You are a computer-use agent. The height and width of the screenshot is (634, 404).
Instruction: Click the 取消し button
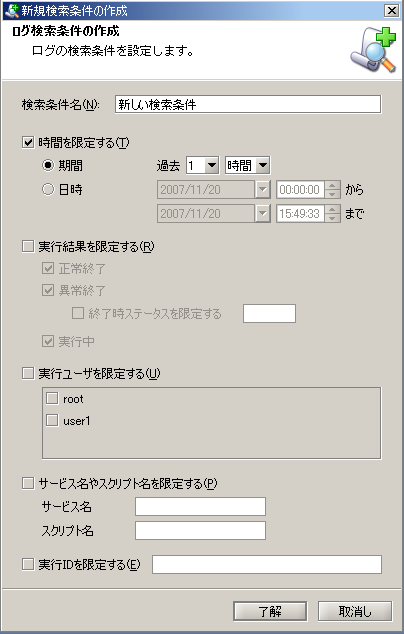[x=355, y=611]
